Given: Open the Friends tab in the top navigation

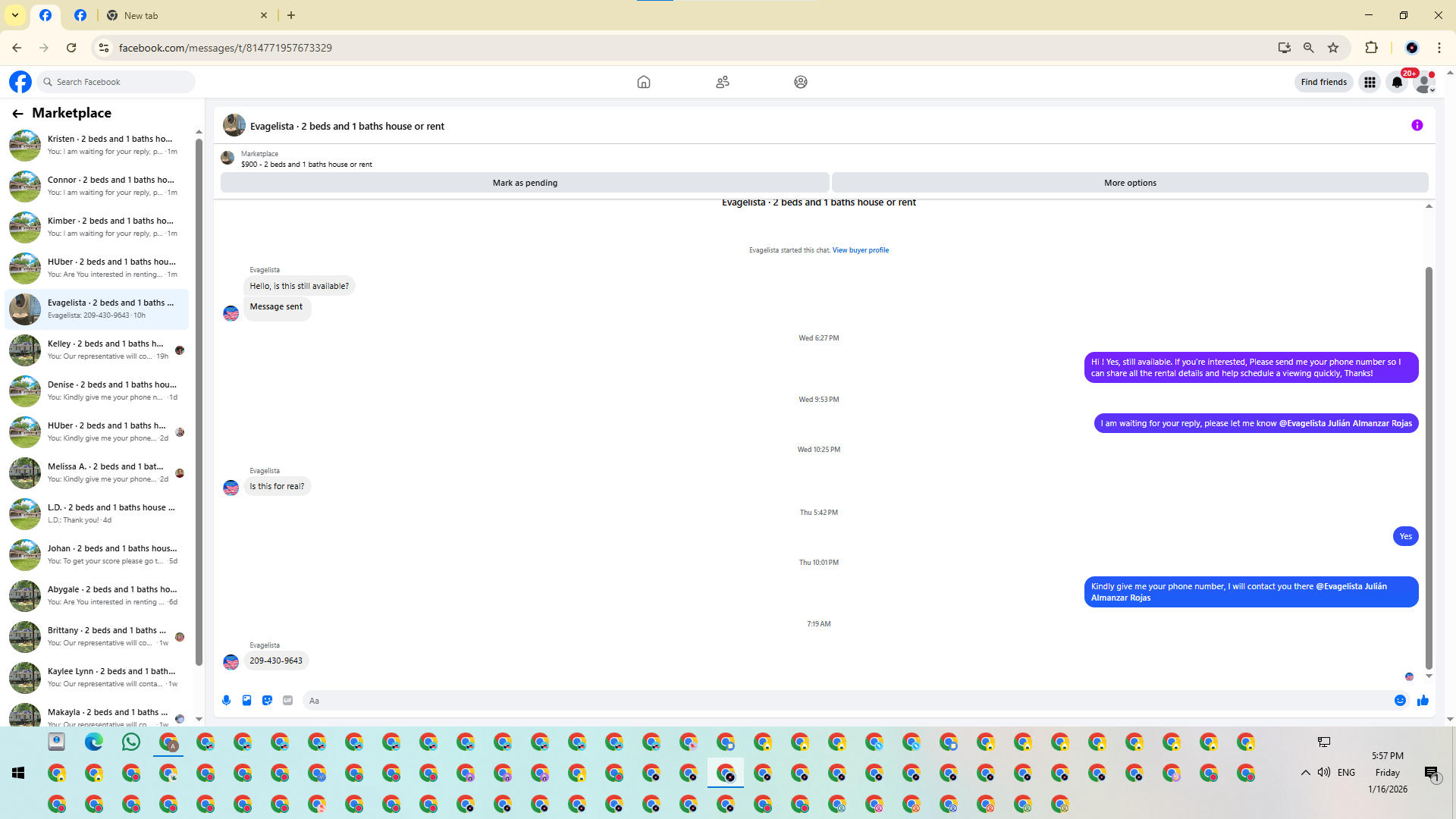Looking at the screenshot, I should 722,82.
